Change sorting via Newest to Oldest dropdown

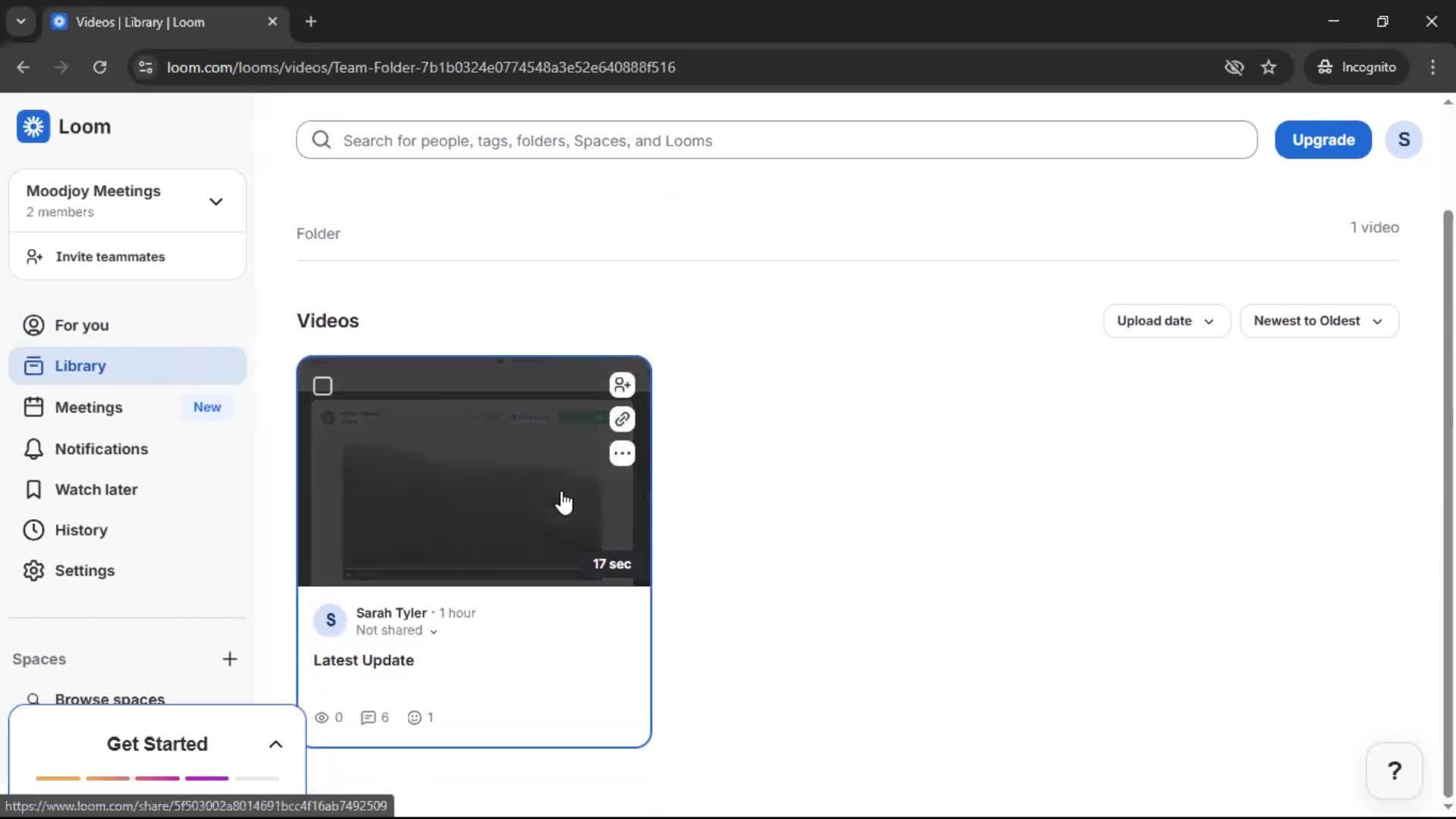1319,321
